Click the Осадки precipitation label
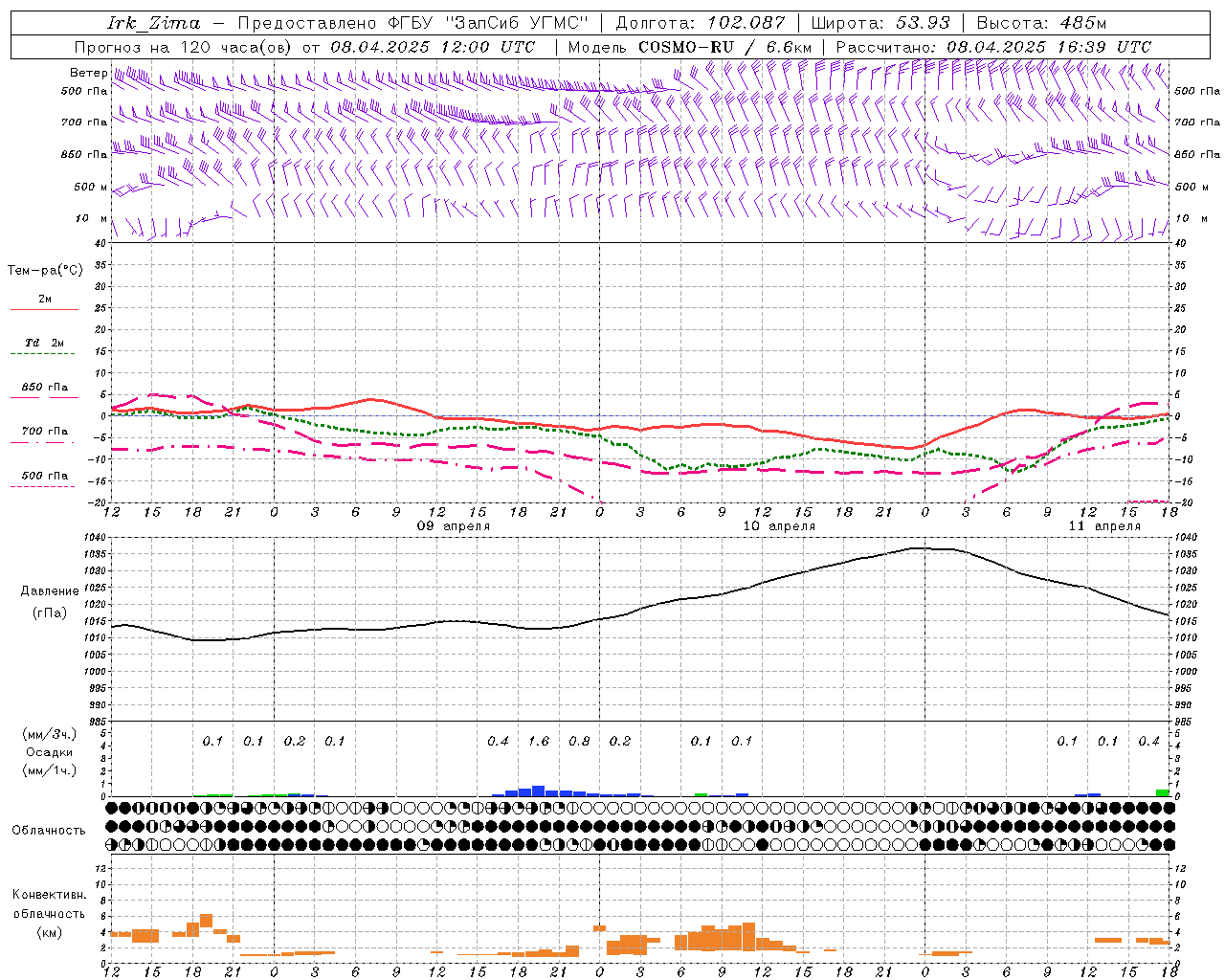The height and width of the screenshot is (980, 1225). click(49, 752)
